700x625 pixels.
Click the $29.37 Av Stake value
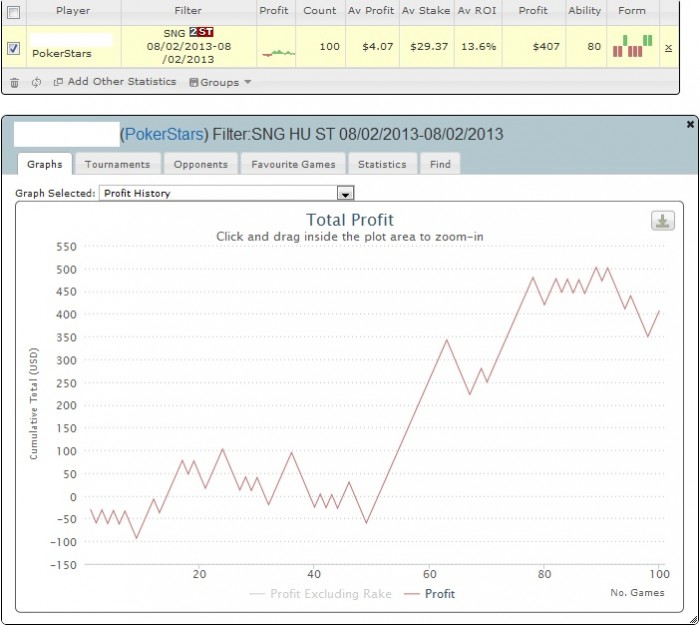429,46
